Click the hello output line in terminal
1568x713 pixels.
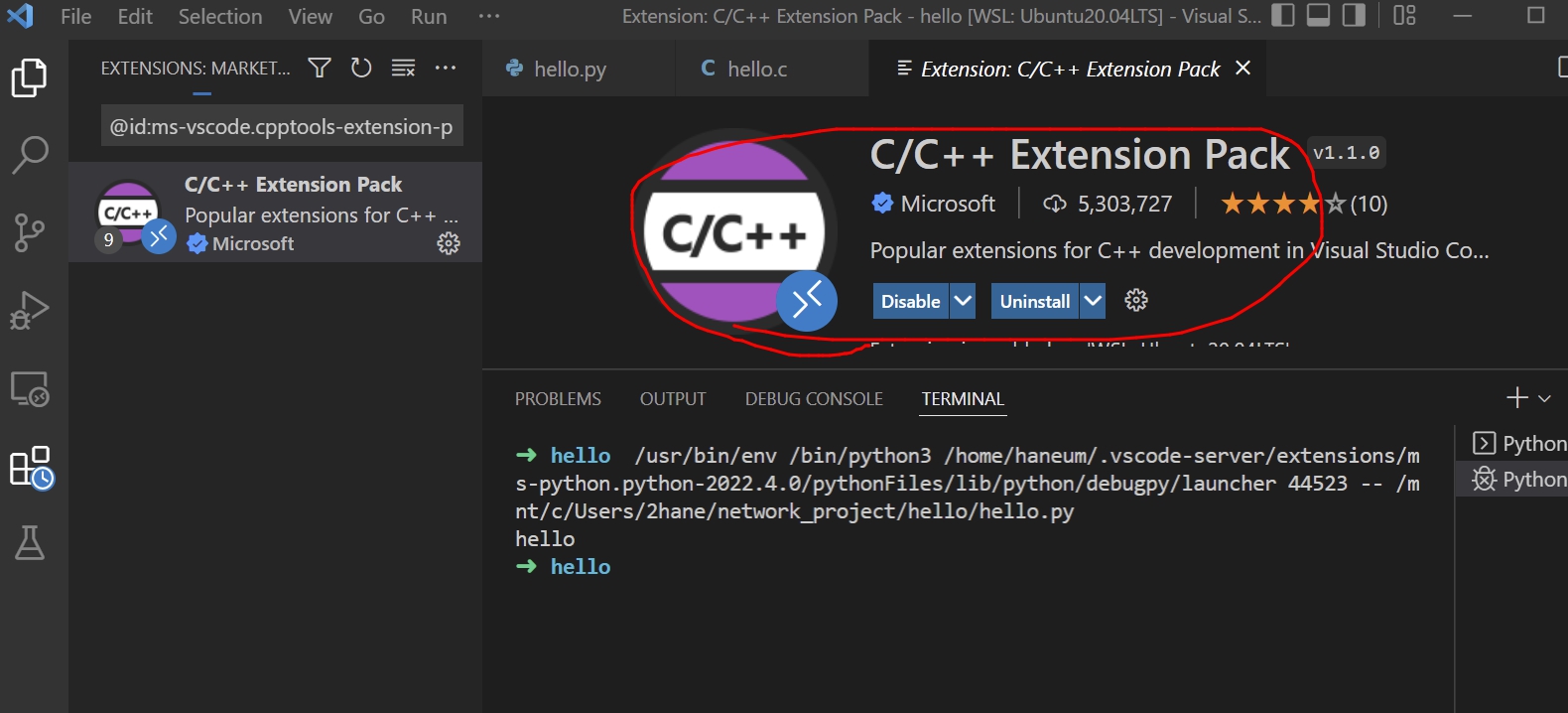click(x=545, y=538)
